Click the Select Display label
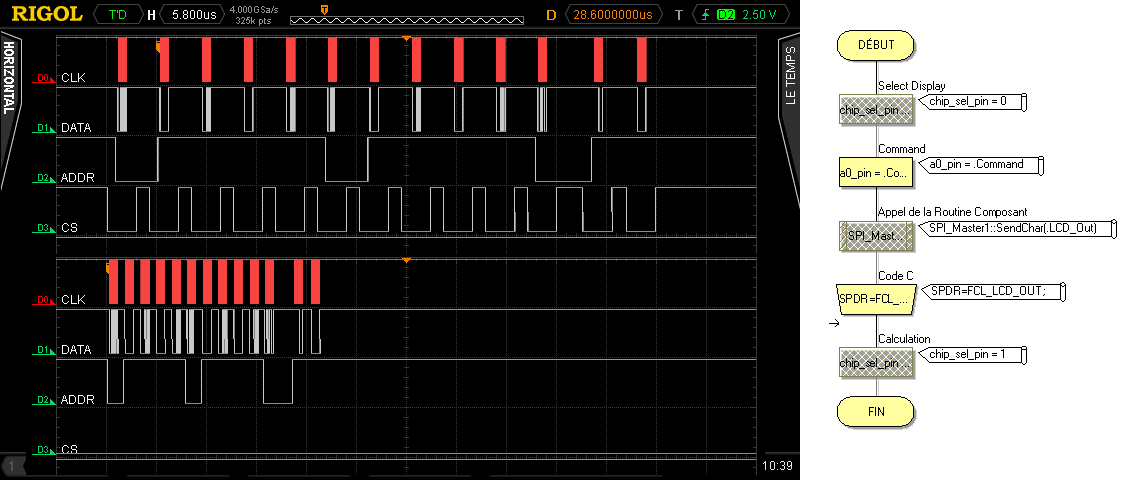The height and width of the screenshot is (480, 1129). [912, 86]
